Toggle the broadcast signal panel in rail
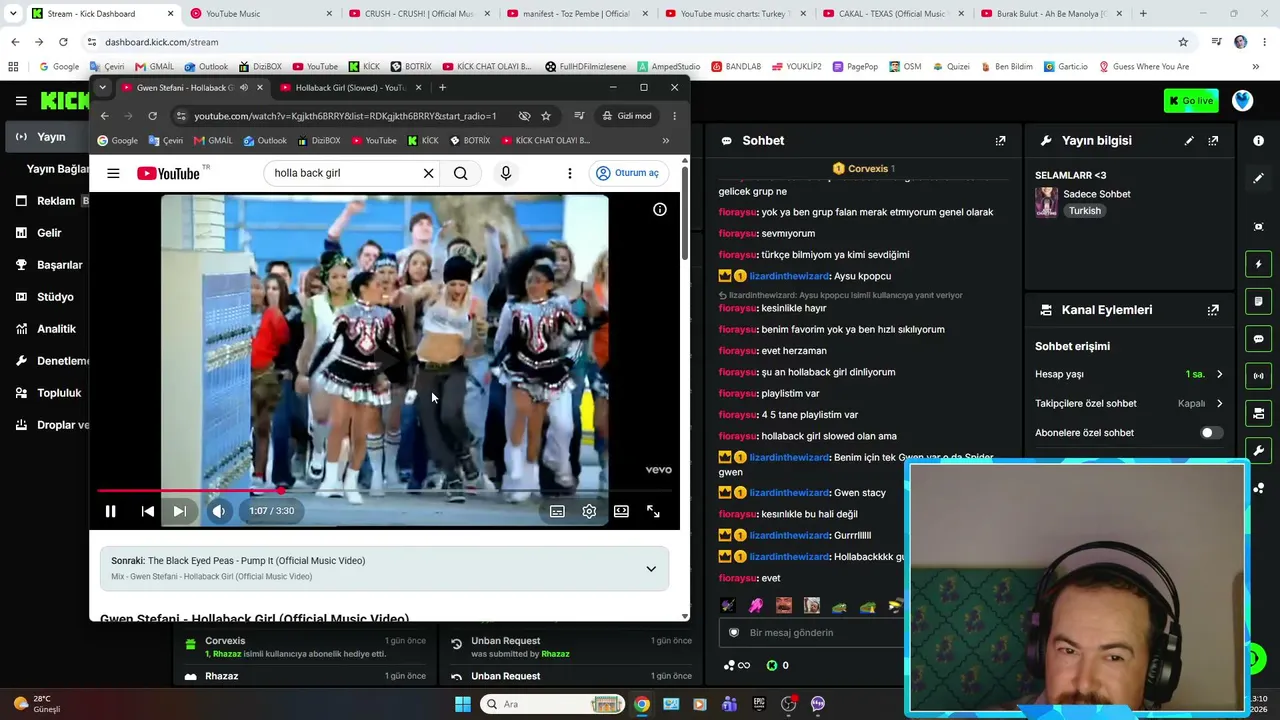Screen dimensions: 1280x720 click(x=1259, y=376)
